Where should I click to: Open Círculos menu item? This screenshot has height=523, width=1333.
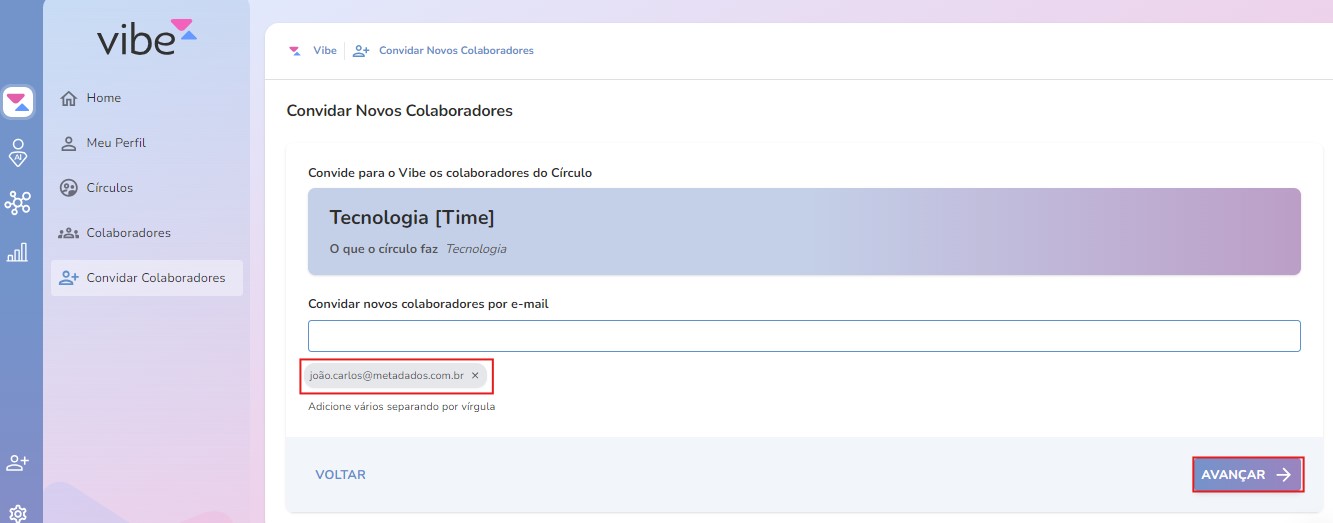(x=147, y=188)
